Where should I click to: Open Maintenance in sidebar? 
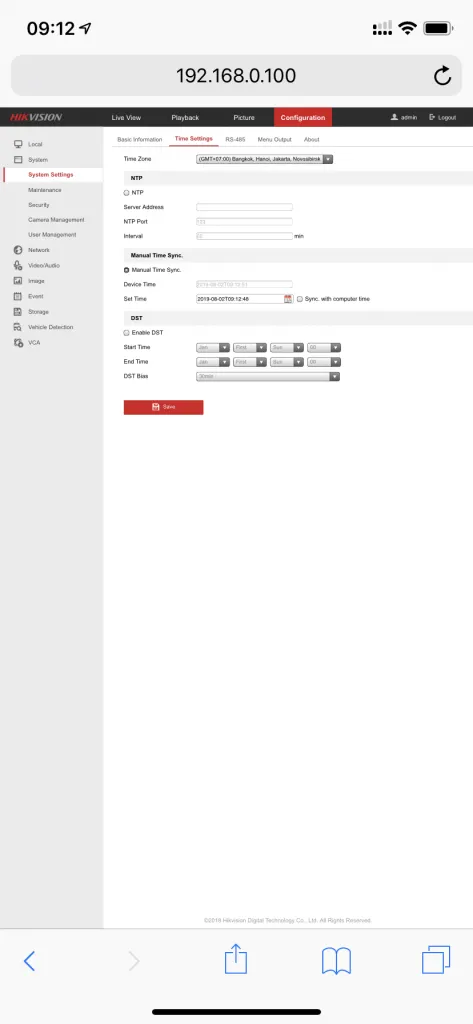click(44, 190)
